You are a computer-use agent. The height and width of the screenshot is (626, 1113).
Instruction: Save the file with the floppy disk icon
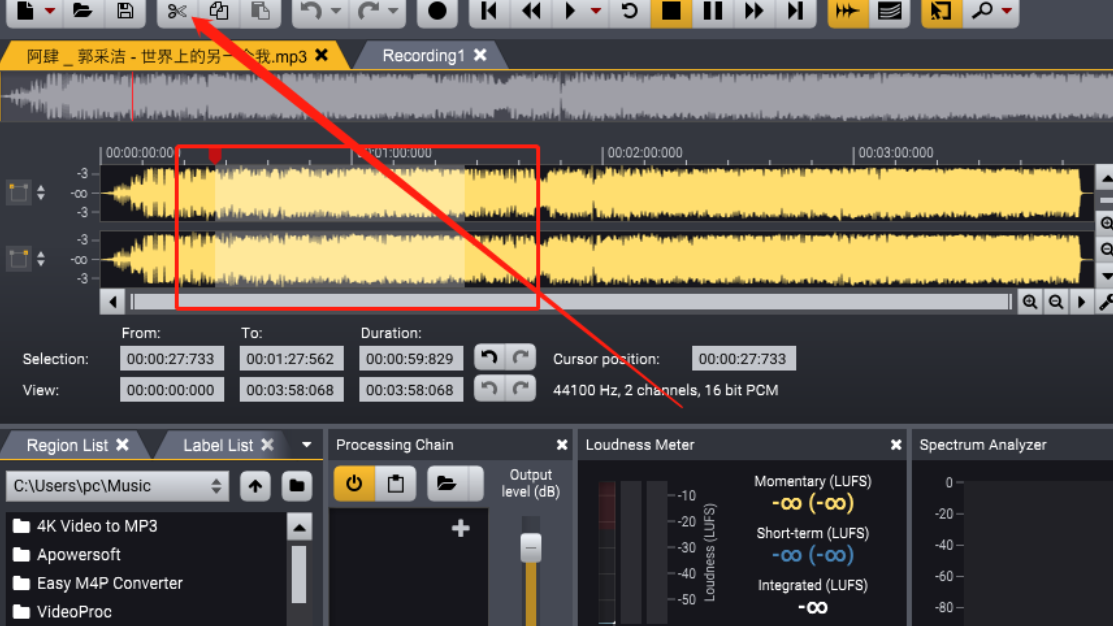(125, 11)
